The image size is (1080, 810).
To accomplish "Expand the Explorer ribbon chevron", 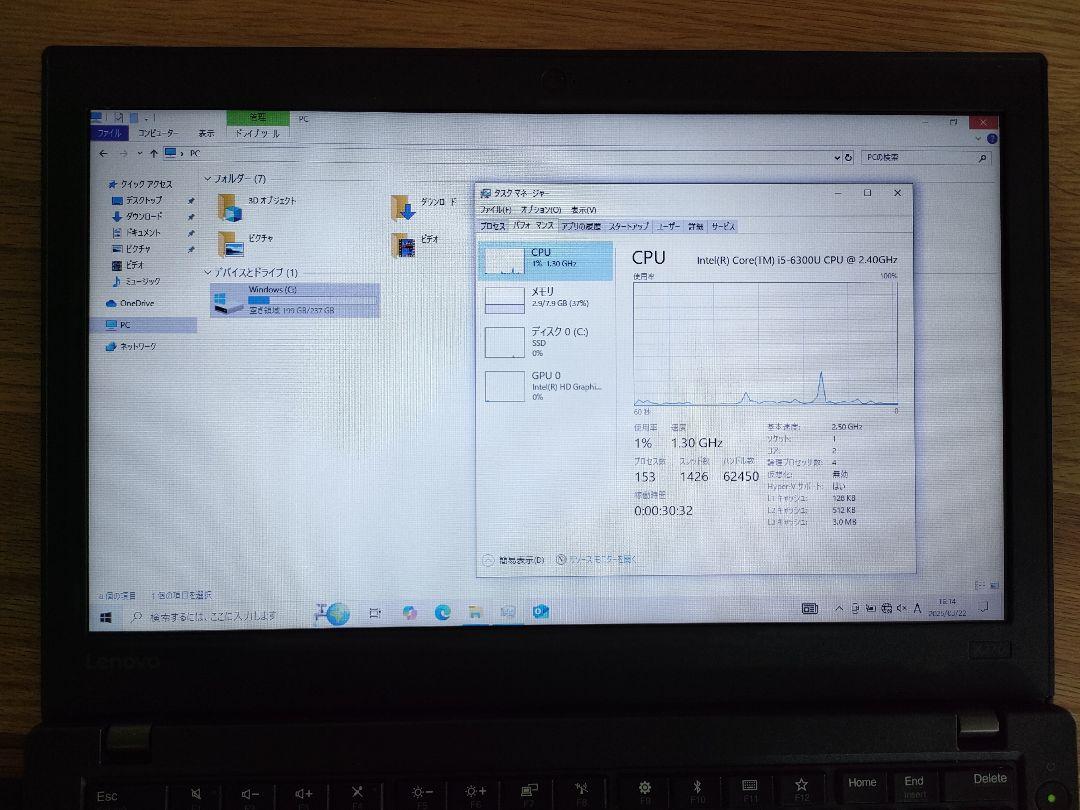I will point(978,138).
